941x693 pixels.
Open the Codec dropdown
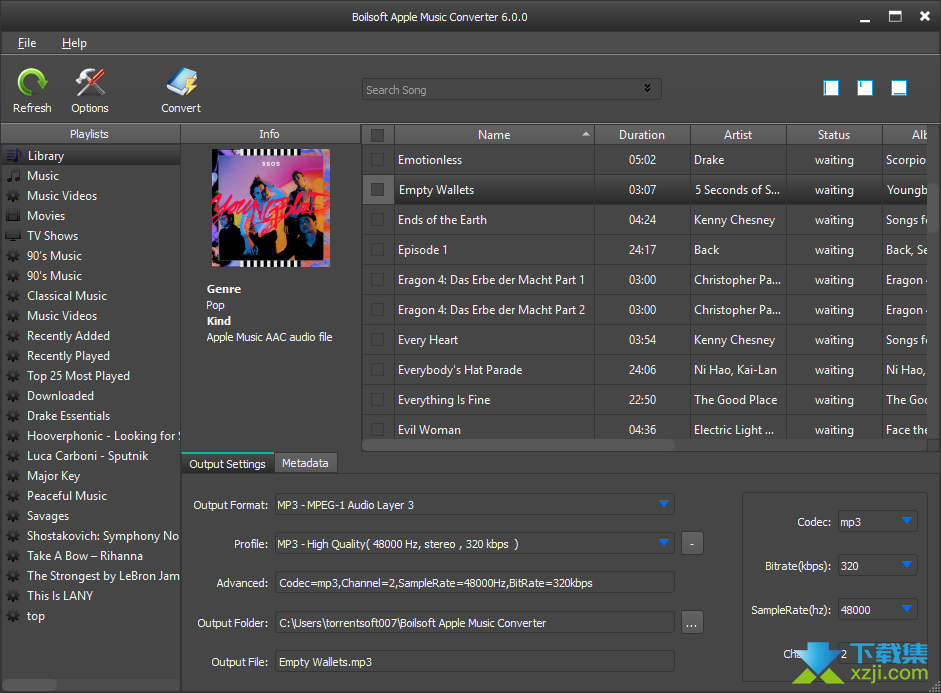pyautogui.click(x=907, y=521)
